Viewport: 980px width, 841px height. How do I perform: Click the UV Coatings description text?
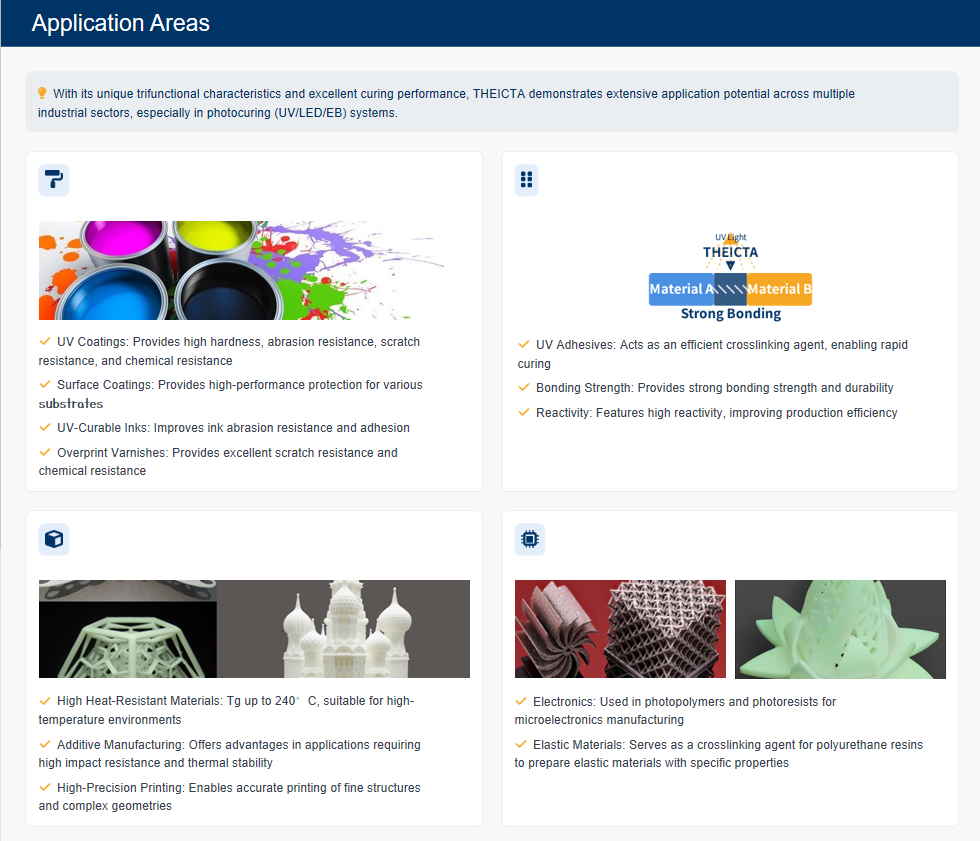[x=229, y=351]
